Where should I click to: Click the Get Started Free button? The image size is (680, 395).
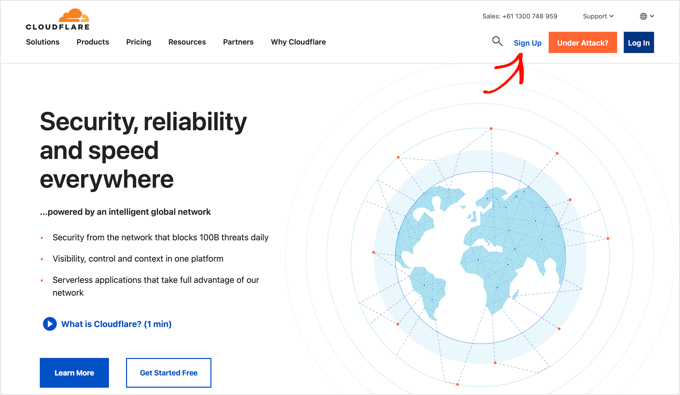(168, 372)
